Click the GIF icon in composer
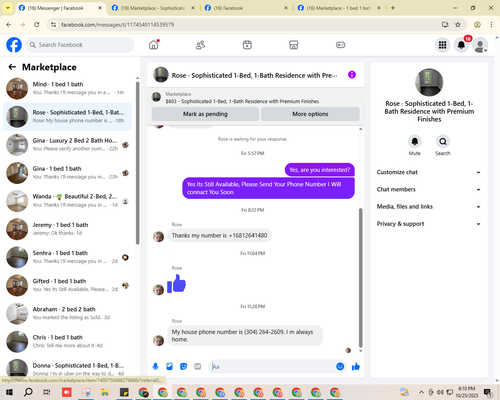The height and width of the screenshot is (400, 500). (x=198, y=367)
